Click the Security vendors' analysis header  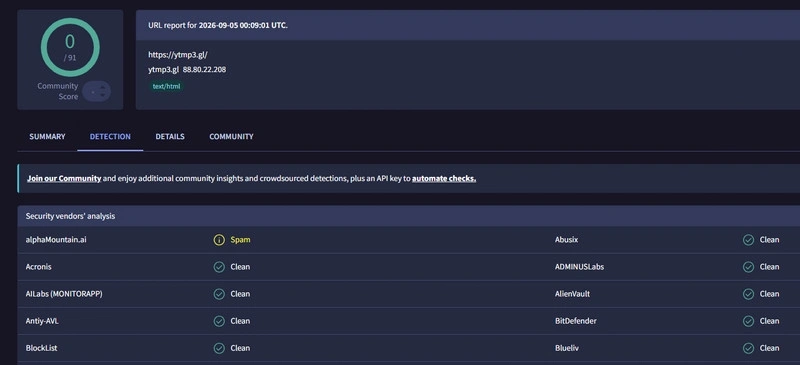click(x=70, y=216)
